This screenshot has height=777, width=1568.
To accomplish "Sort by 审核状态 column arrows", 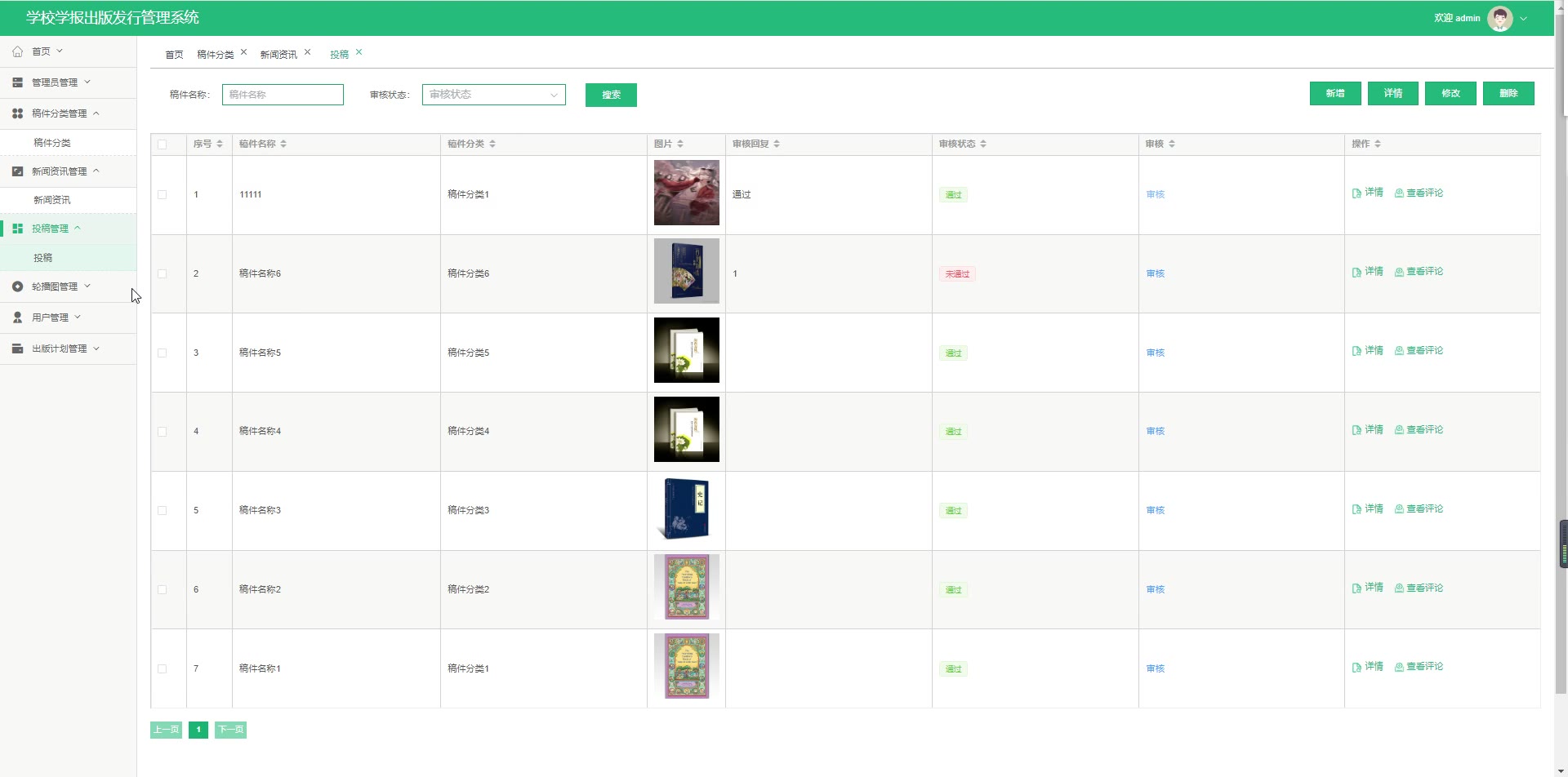I will [983, 144].
